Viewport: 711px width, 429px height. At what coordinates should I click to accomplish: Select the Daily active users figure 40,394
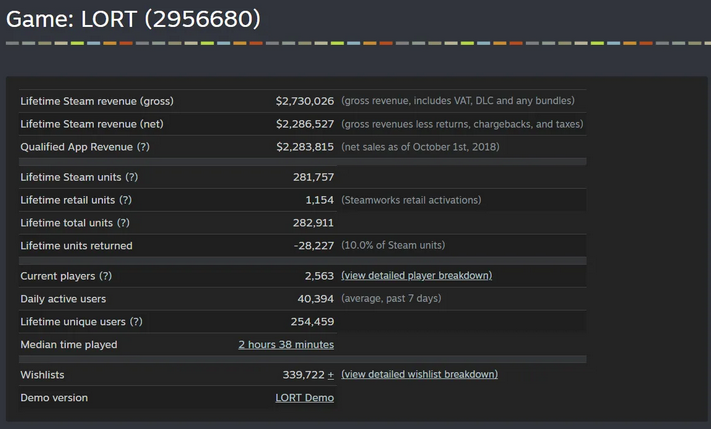[313, 299]
